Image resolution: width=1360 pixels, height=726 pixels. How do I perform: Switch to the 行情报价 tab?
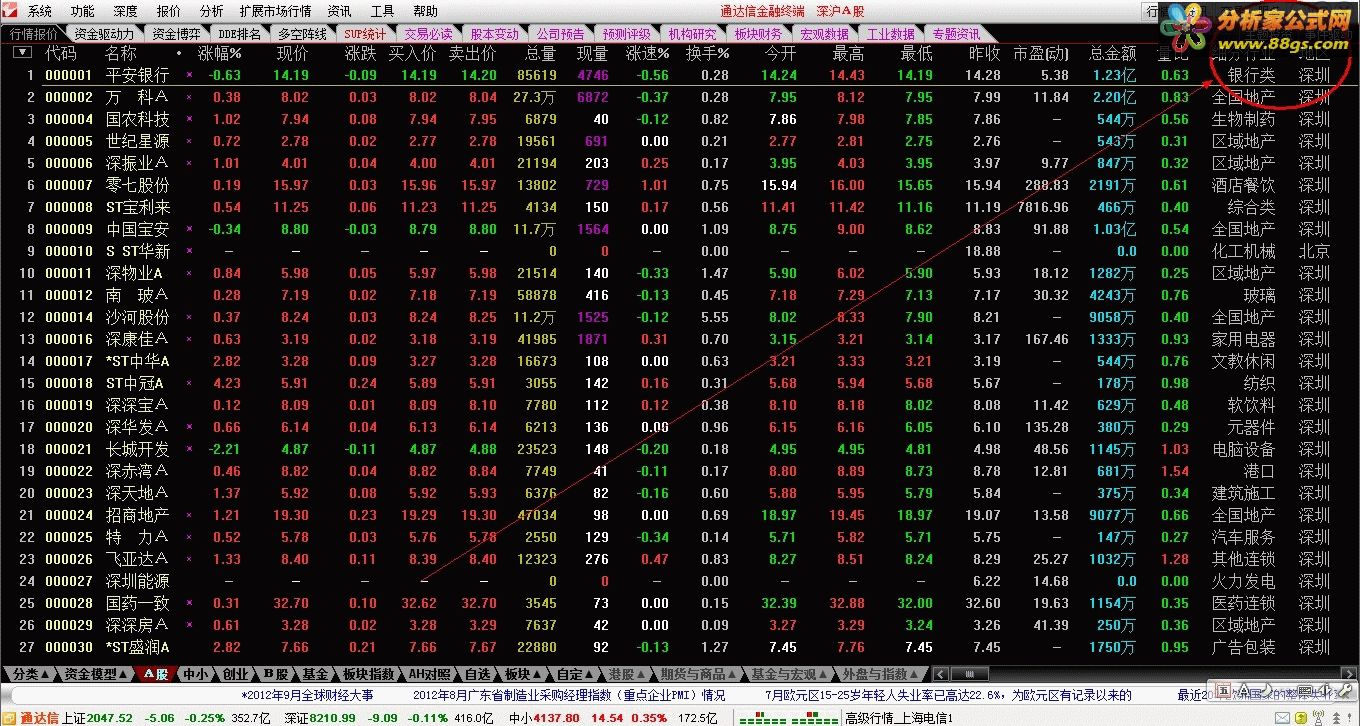pyautogui.click(x=34, y=33)
